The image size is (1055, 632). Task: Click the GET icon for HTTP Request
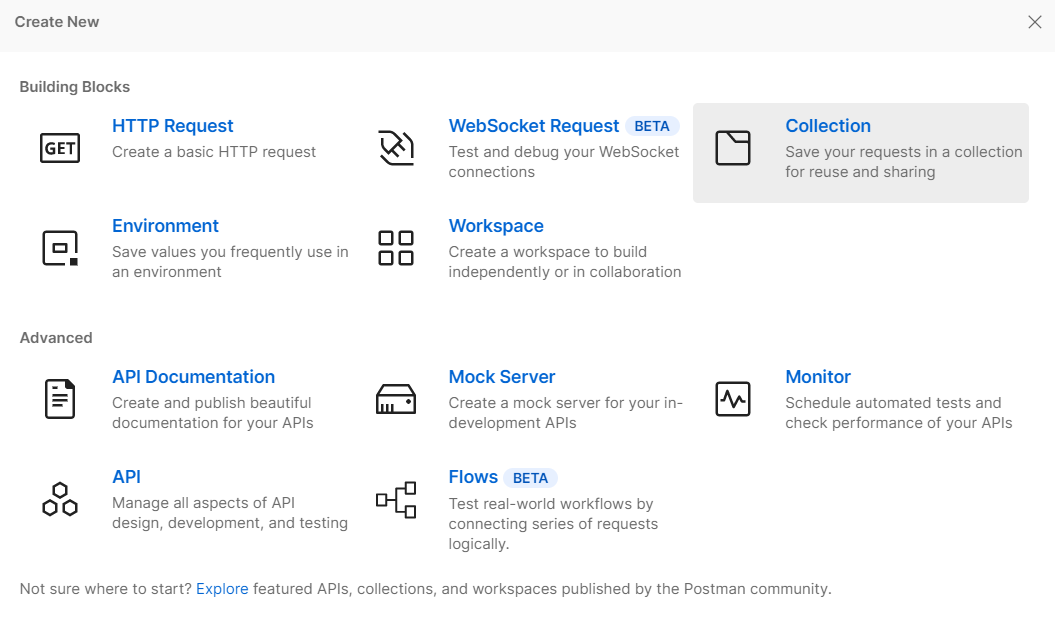point(60,148)
